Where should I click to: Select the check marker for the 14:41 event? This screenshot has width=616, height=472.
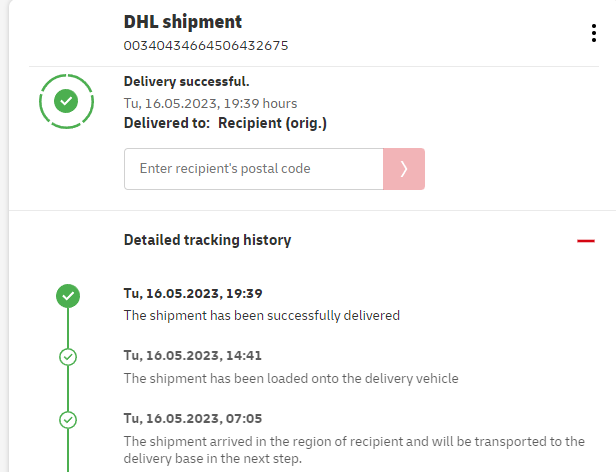[68, 356]
